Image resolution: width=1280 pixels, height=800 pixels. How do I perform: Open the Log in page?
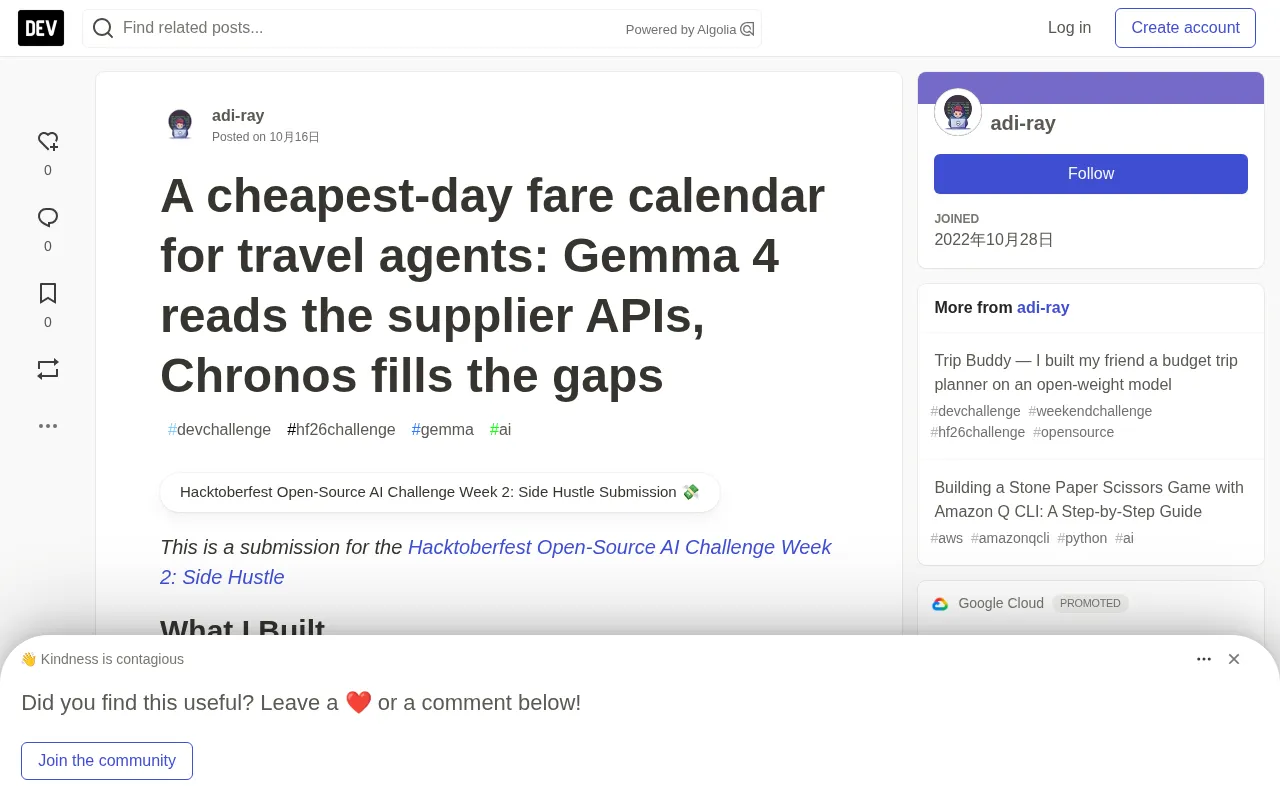1069,28
